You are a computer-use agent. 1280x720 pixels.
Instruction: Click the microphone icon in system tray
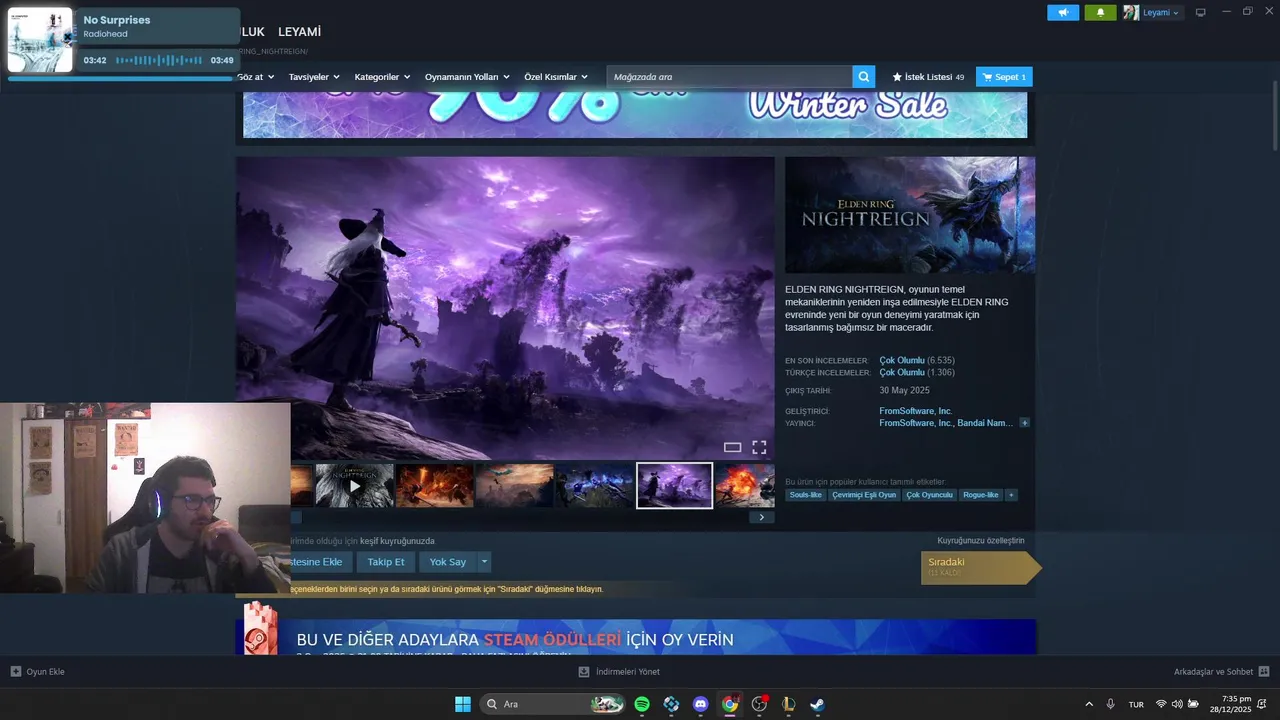click(1111, 704)
